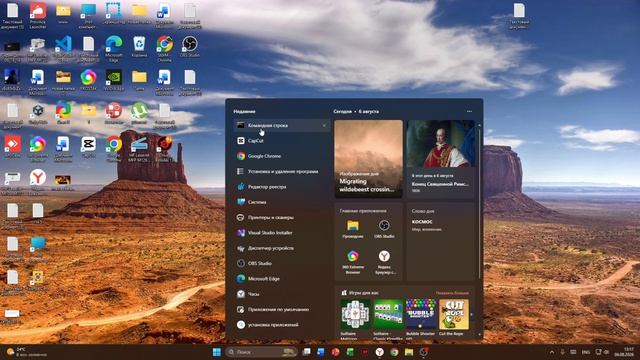The height and width of the screenshot is (360, 640).
Task: Open the green Excel icon in taskbar
Action: coord(350,352)
